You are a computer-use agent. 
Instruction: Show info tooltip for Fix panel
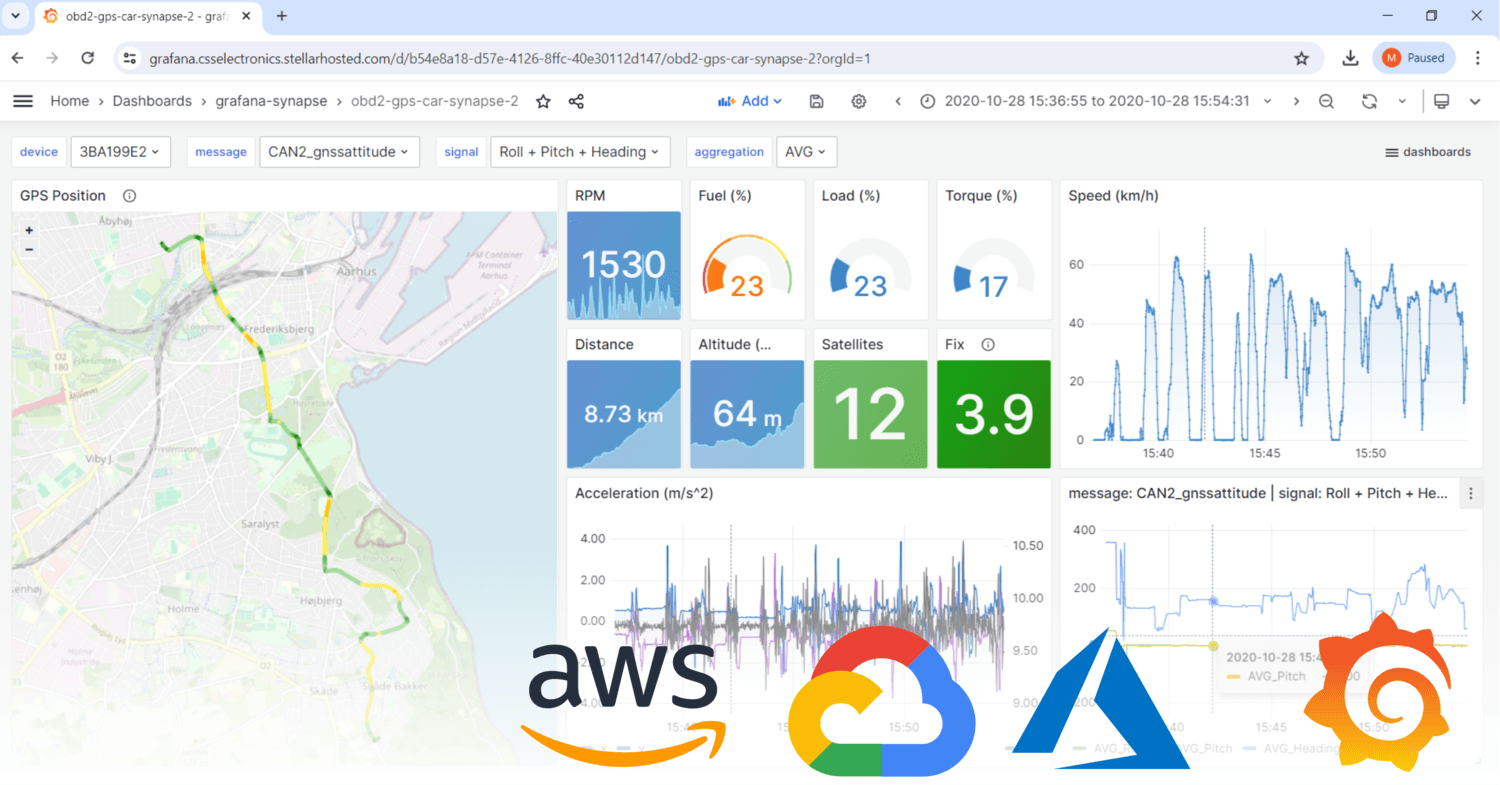coord(988,344)
